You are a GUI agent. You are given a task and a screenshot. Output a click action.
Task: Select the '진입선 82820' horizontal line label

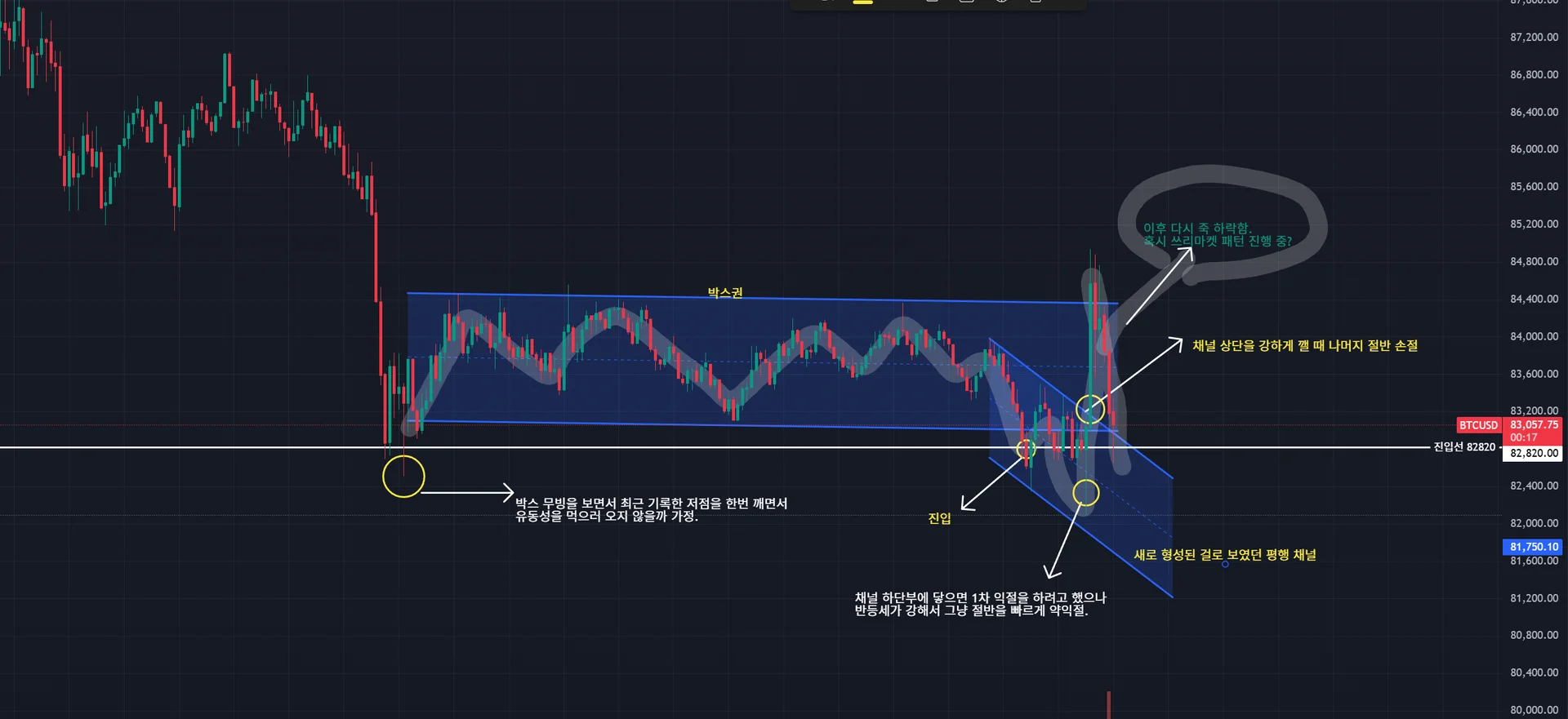point(1464,447)
